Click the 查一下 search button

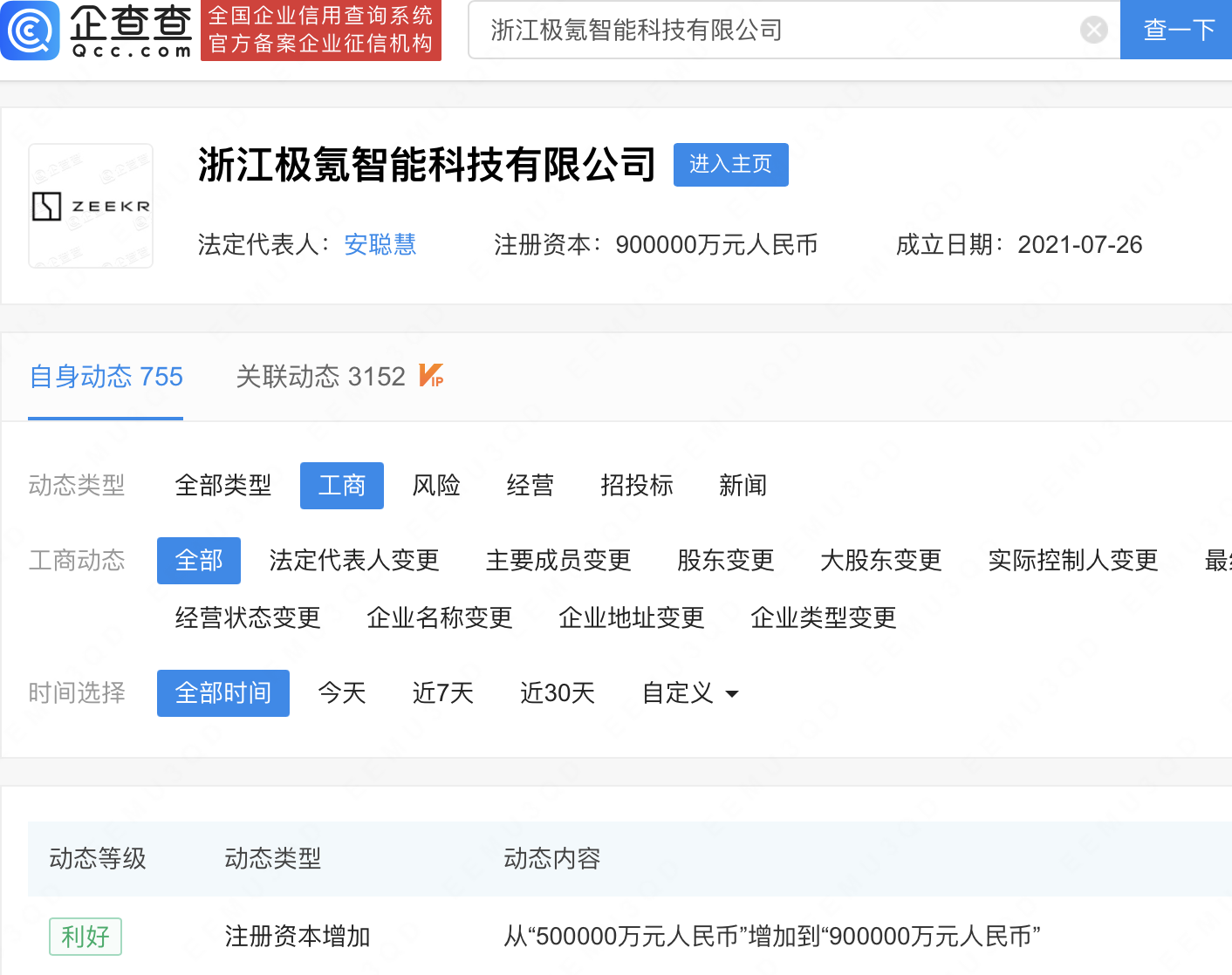(x=1178, y=31)
